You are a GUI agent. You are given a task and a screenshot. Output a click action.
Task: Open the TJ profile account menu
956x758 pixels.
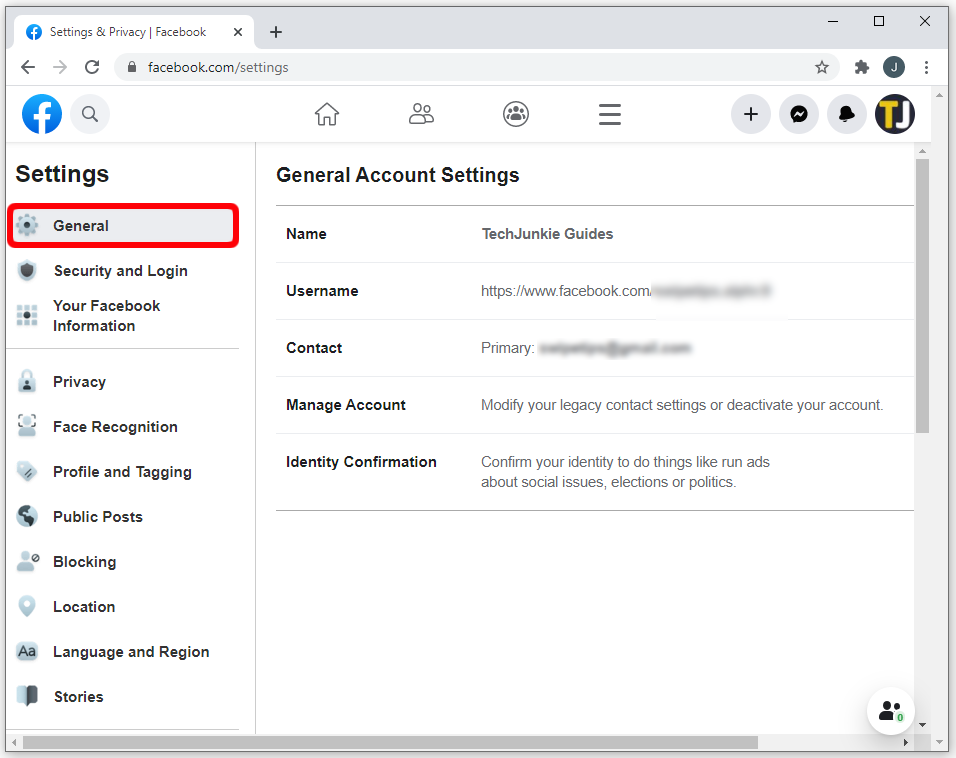895,114
